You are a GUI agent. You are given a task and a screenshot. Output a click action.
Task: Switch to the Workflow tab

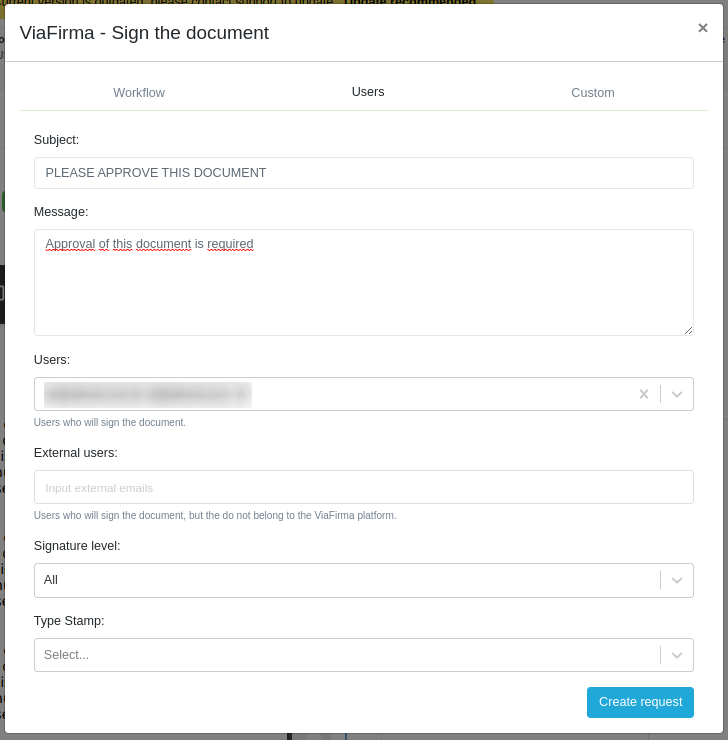tap(139, 93)
